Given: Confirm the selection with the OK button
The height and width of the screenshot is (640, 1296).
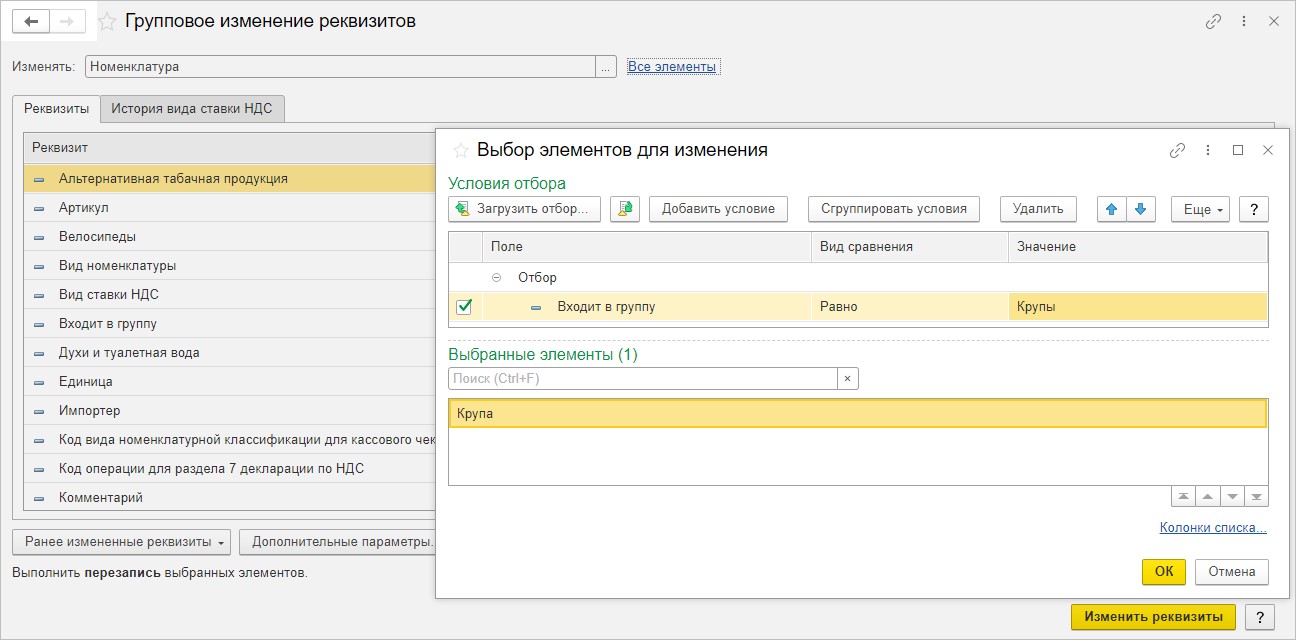Looking at the screenshot, I should click(1164, 572).
